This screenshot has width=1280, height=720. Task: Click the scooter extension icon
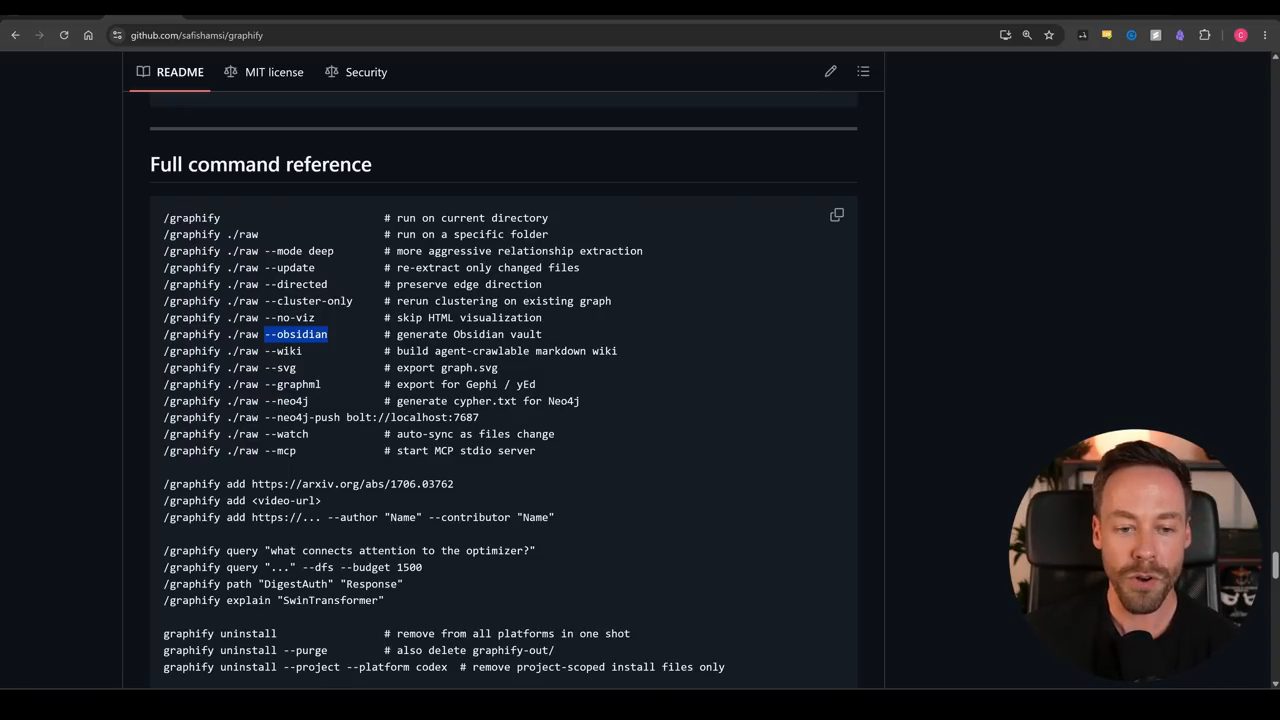(x=1082, y=35)
